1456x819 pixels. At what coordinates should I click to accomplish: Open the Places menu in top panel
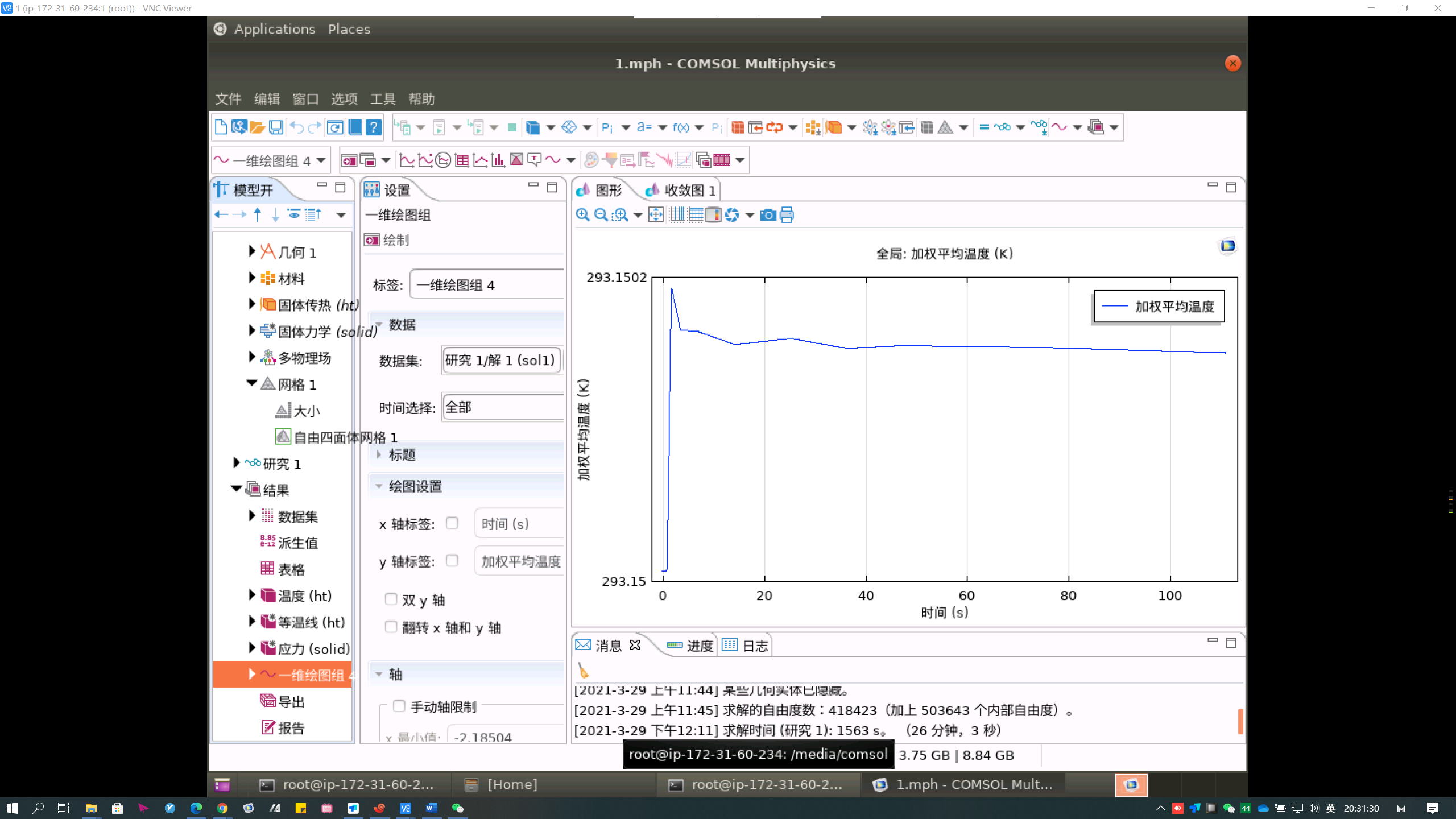349,29
